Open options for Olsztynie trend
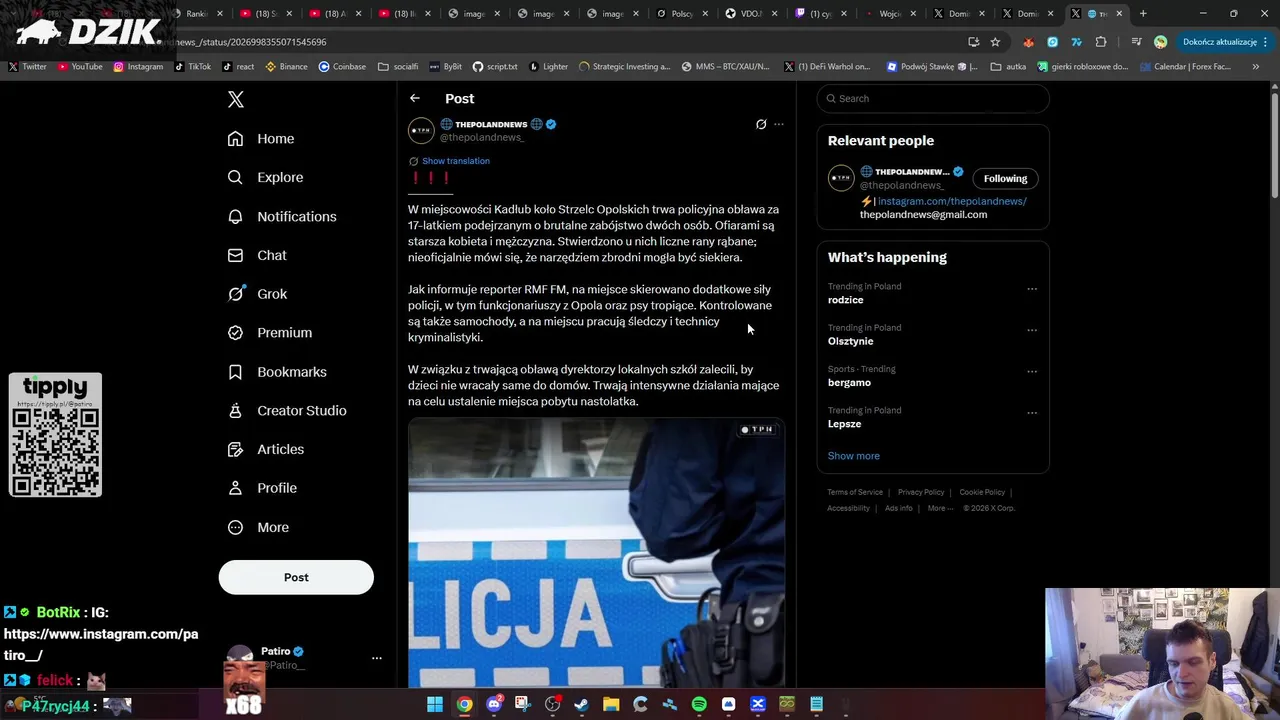 [1032, 330]
